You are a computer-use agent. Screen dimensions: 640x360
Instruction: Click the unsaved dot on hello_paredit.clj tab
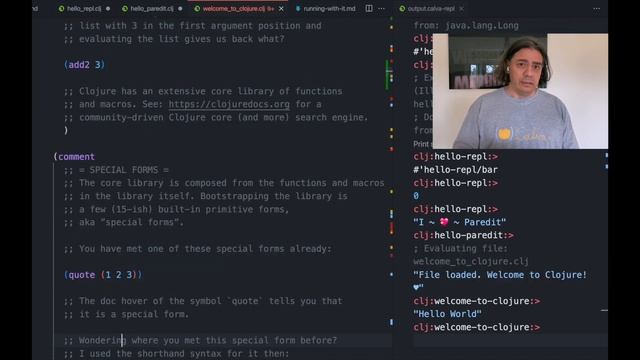[x=180, y=9]
